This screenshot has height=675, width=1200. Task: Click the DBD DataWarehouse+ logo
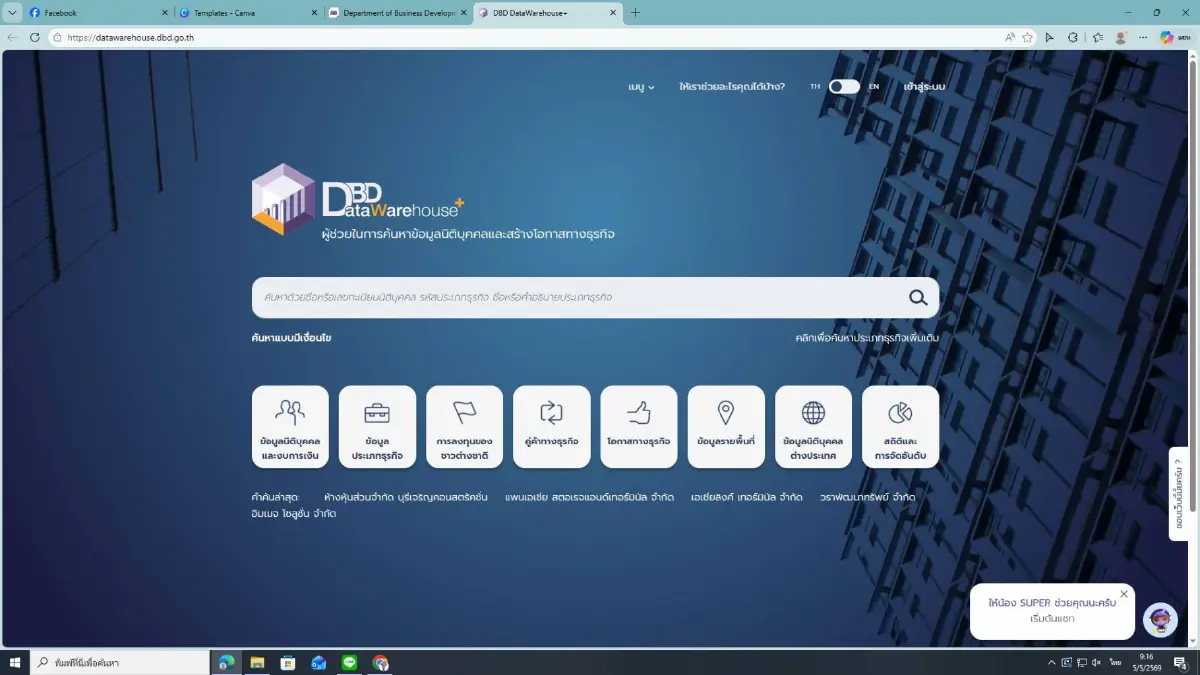[358, 199]
